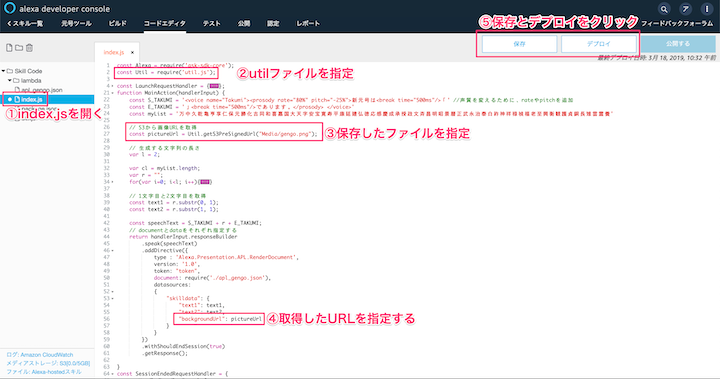Close the index.js editor tab
The height and width of the screenshot is (379, 720).
click(132, 52)
